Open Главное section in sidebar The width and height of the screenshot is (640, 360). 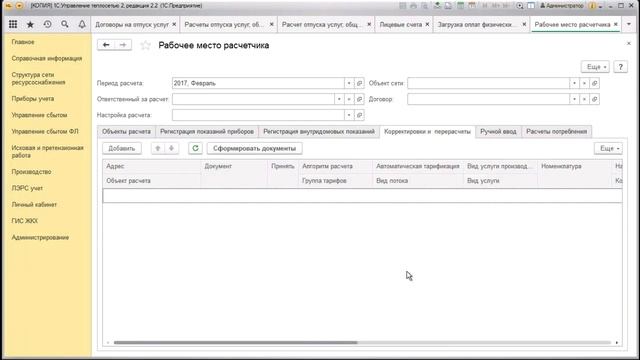[23, 42]
